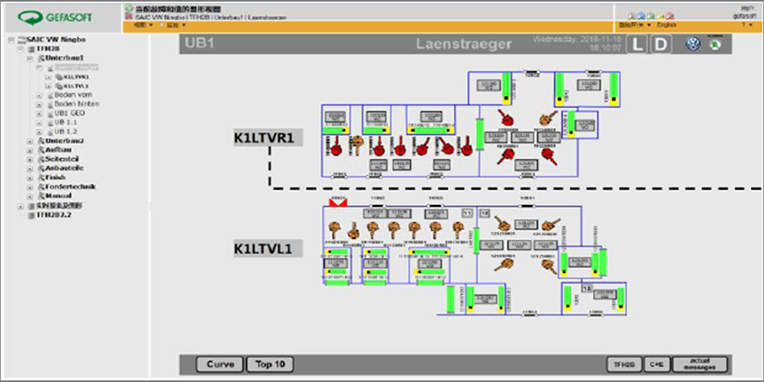Click the Top 10 button

coord(270,364)
